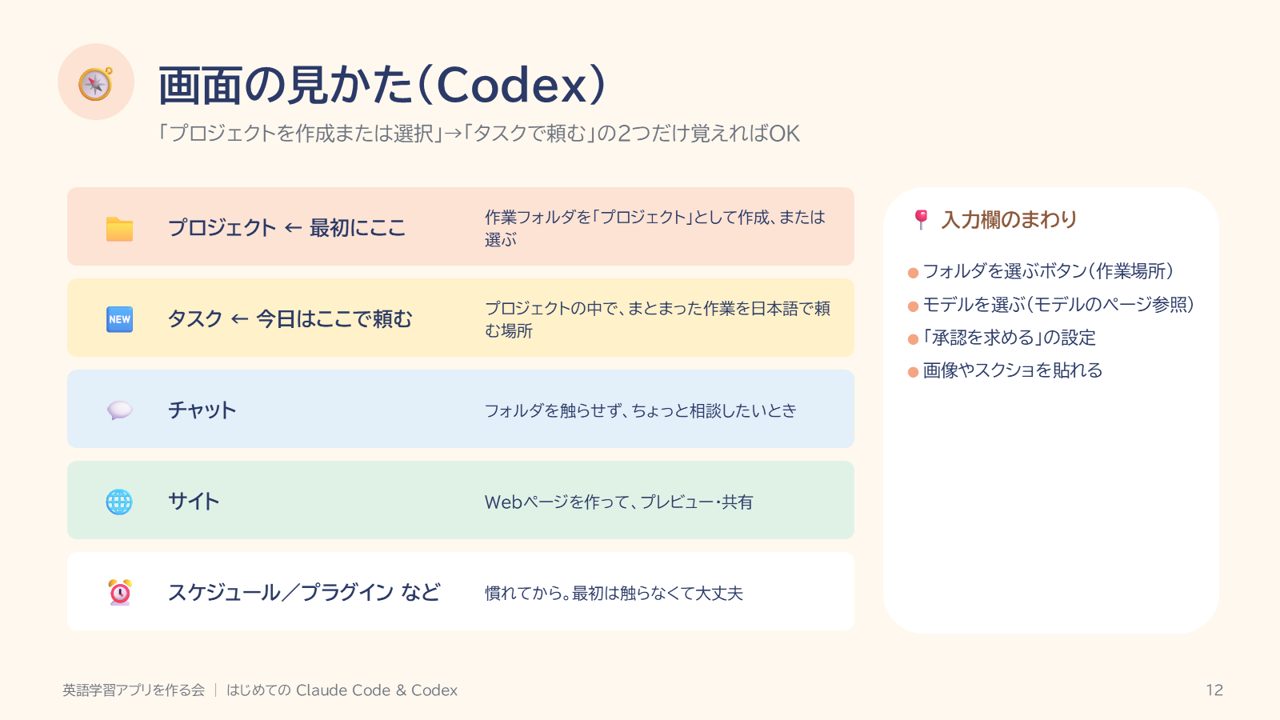This screenshot has height=720, width=1280.
Task: Click the bullet 画像やスクショを貼れる
Action: pyautogui.click(x=1012, y=370)
